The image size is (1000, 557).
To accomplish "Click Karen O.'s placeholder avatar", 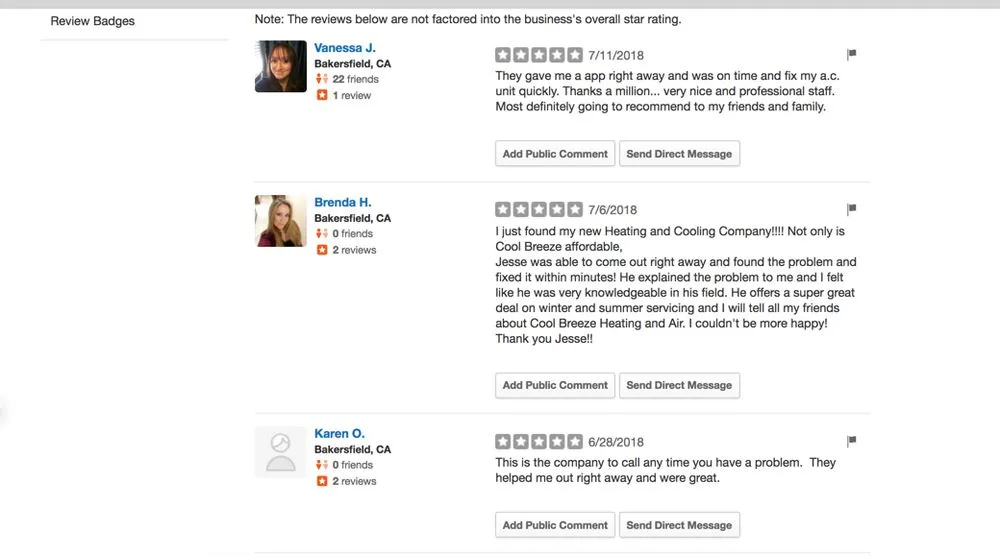I will point(281,452).
